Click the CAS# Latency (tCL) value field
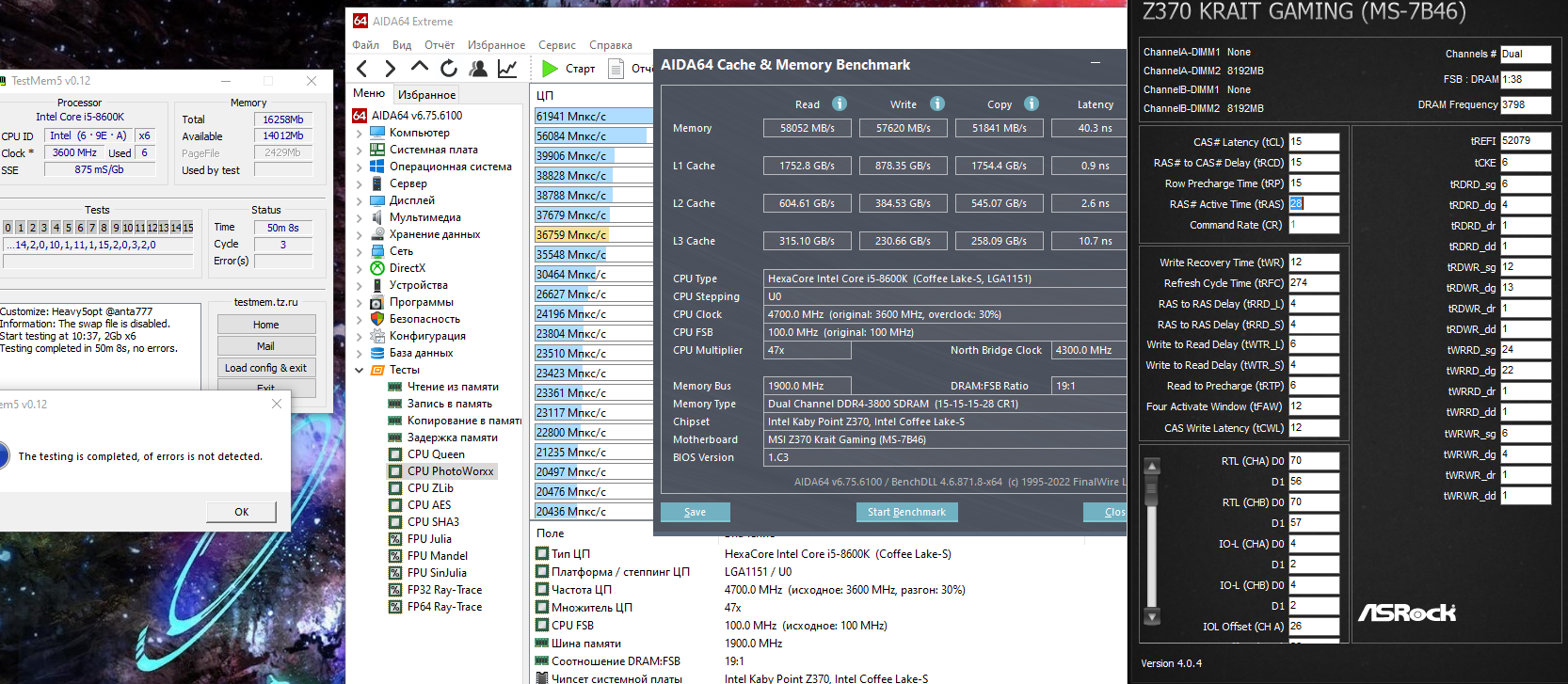This screenshot has height=684, width=1568. [1314, 142]
